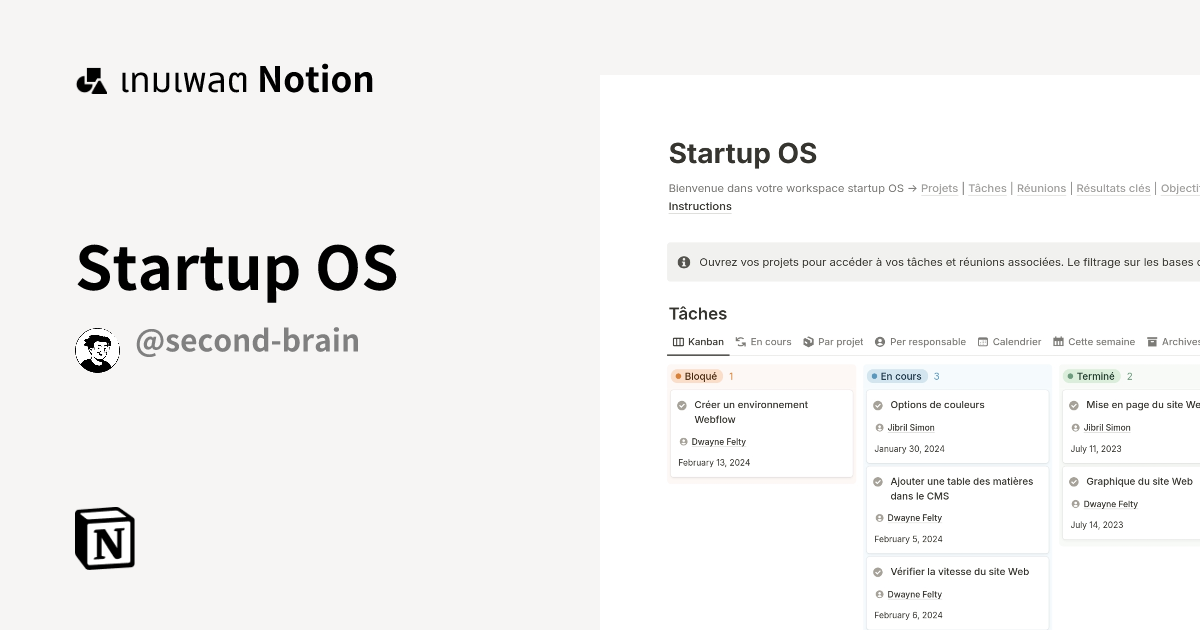
Task: Open the Terminé status pill
Action: click(1094, 376)
